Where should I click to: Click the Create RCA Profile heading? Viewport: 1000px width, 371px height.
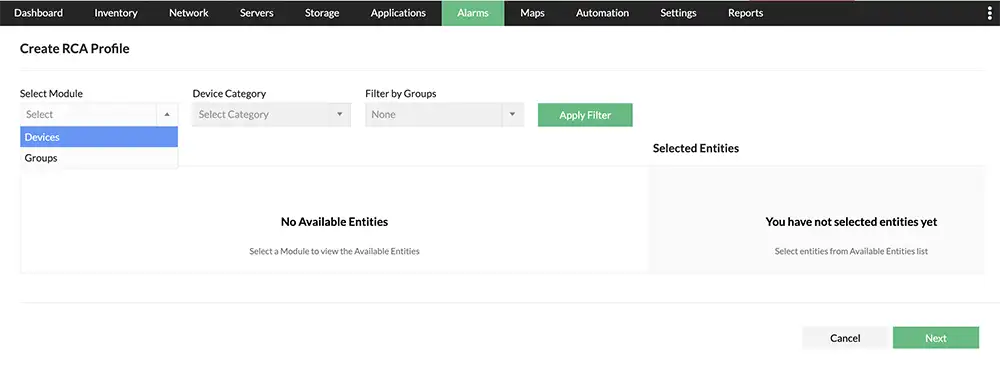tap(75, 48)
